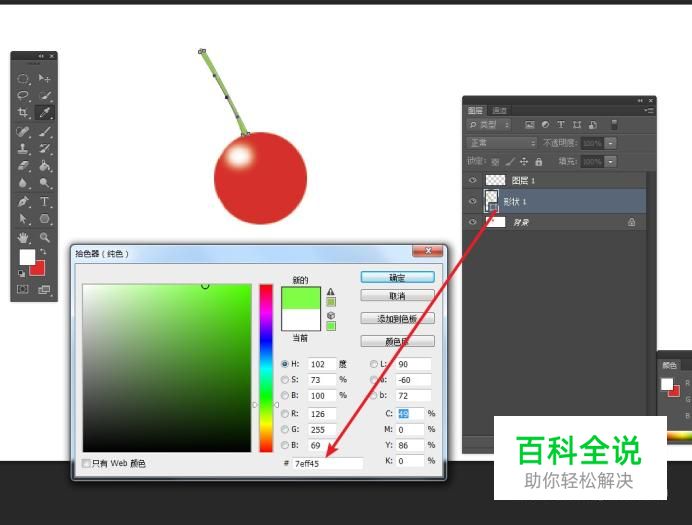The height and width of the screenshot is (525, 692).
Task: Select the Polygon shape tool
Action: (44, 219)
